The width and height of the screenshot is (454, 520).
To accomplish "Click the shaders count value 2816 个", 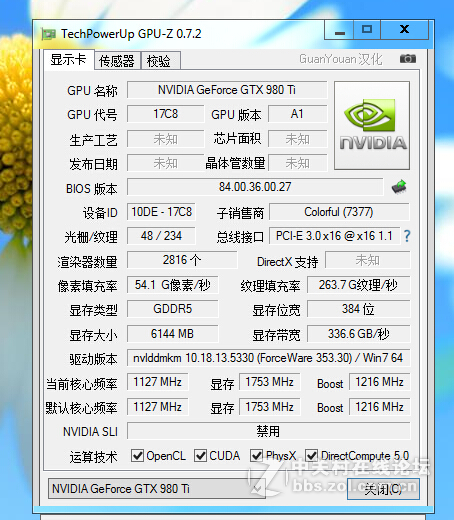I will pyautogui.click(x=182, y=260).
